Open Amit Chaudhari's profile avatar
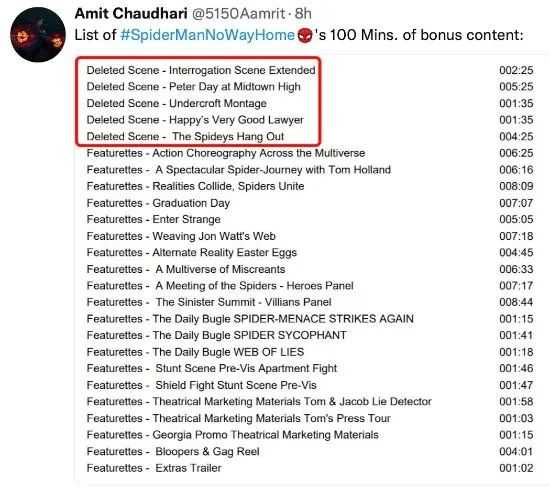 [38, 35]
